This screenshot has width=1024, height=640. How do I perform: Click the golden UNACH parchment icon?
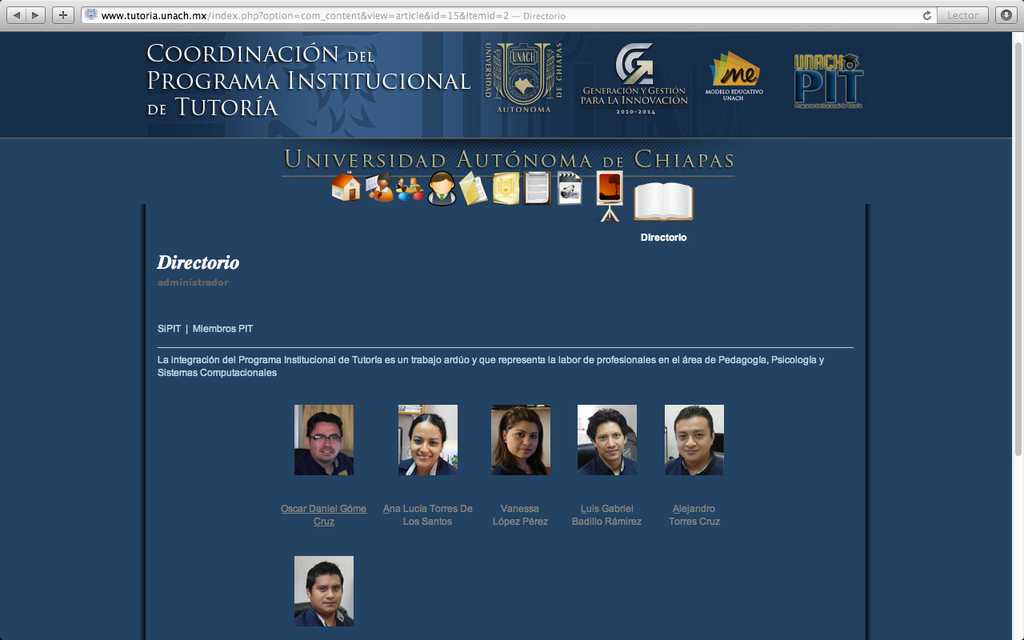point(506,188)
